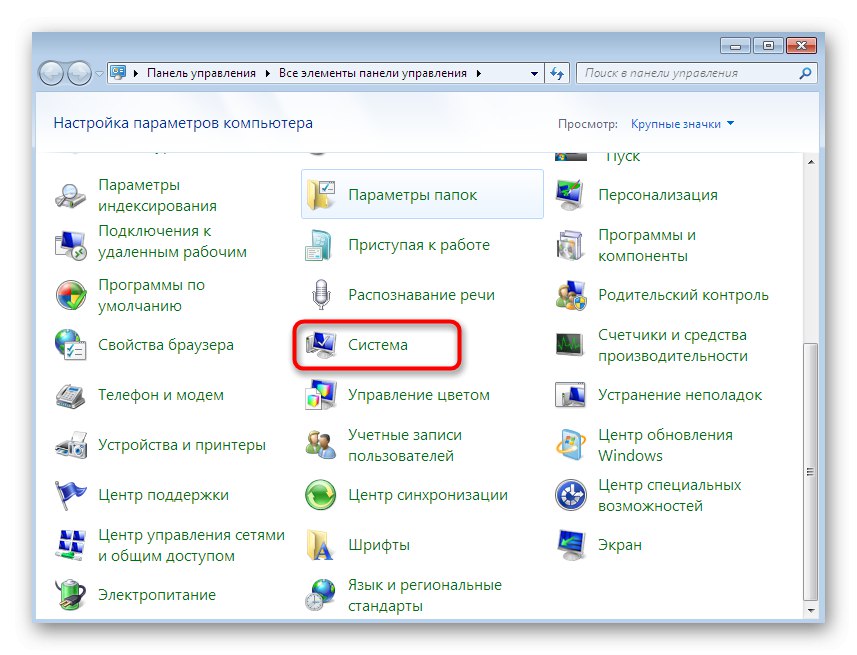Open the Windows Update center icon
Image resolution: width=857 pixels, height=655 pixels.
pos(571,445)
